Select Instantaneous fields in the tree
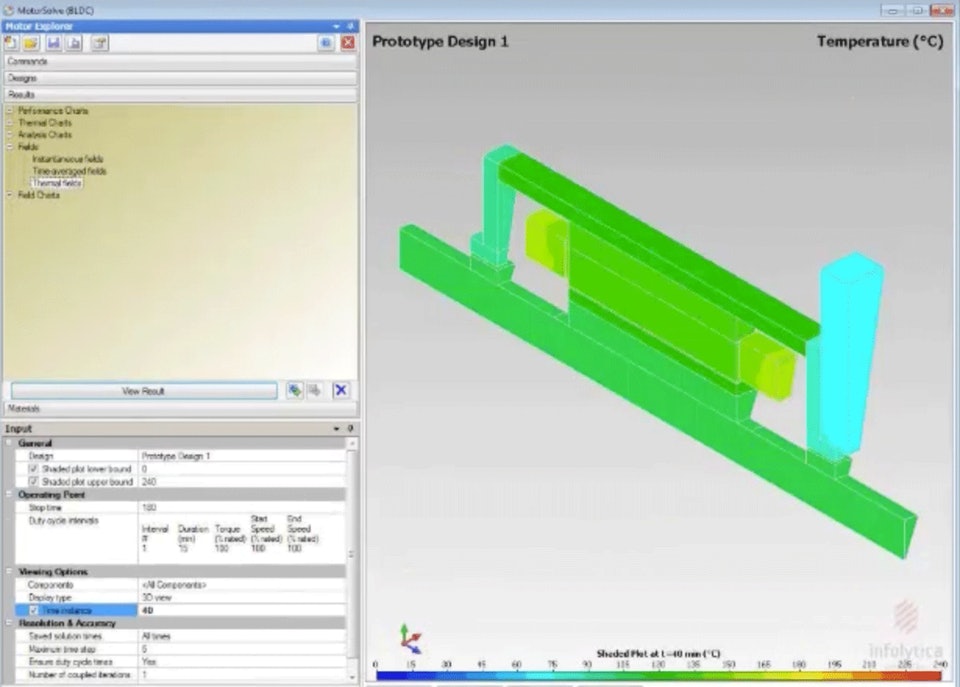Image resolution: width=960 pixels, height=687 pixels. (x=68, y=159)
